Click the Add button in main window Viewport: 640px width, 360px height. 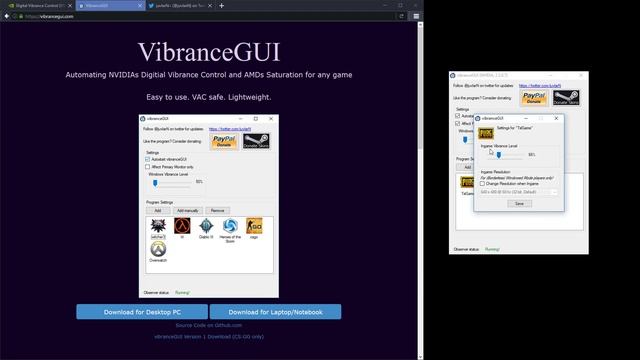click(x=465, y=167)
